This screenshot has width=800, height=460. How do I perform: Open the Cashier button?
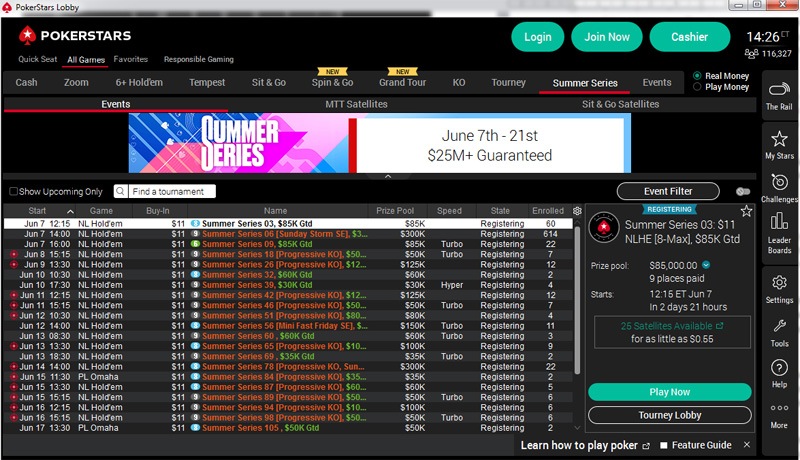coord(689,37)
